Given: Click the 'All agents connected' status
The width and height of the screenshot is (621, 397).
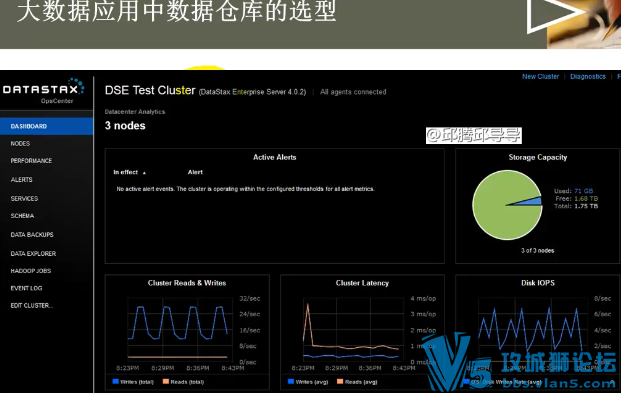Looking at the screenshot, I should pos(353,92).
